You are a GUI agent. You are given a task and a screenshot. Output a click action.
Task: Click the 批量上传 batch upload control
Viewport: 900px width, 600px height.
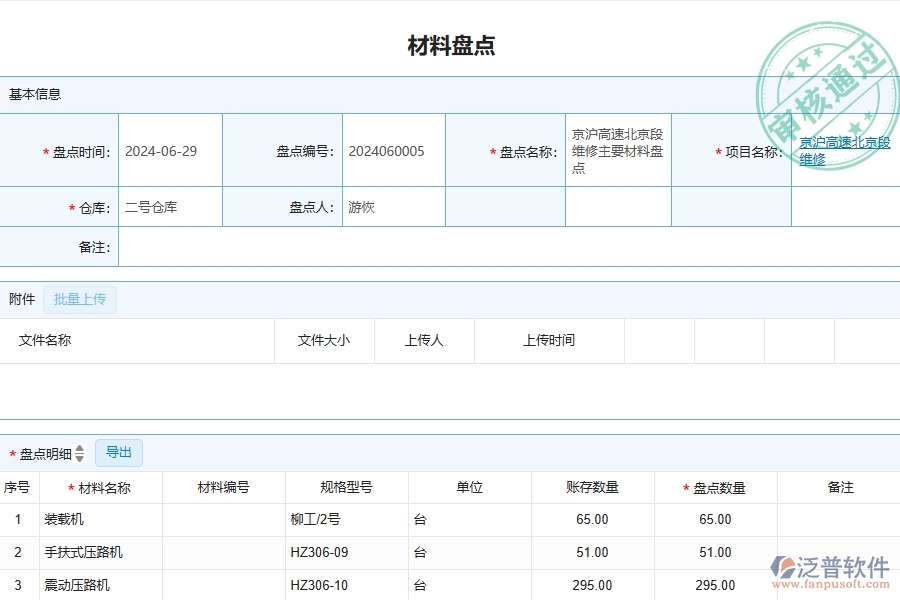click(x=80, y=299)
